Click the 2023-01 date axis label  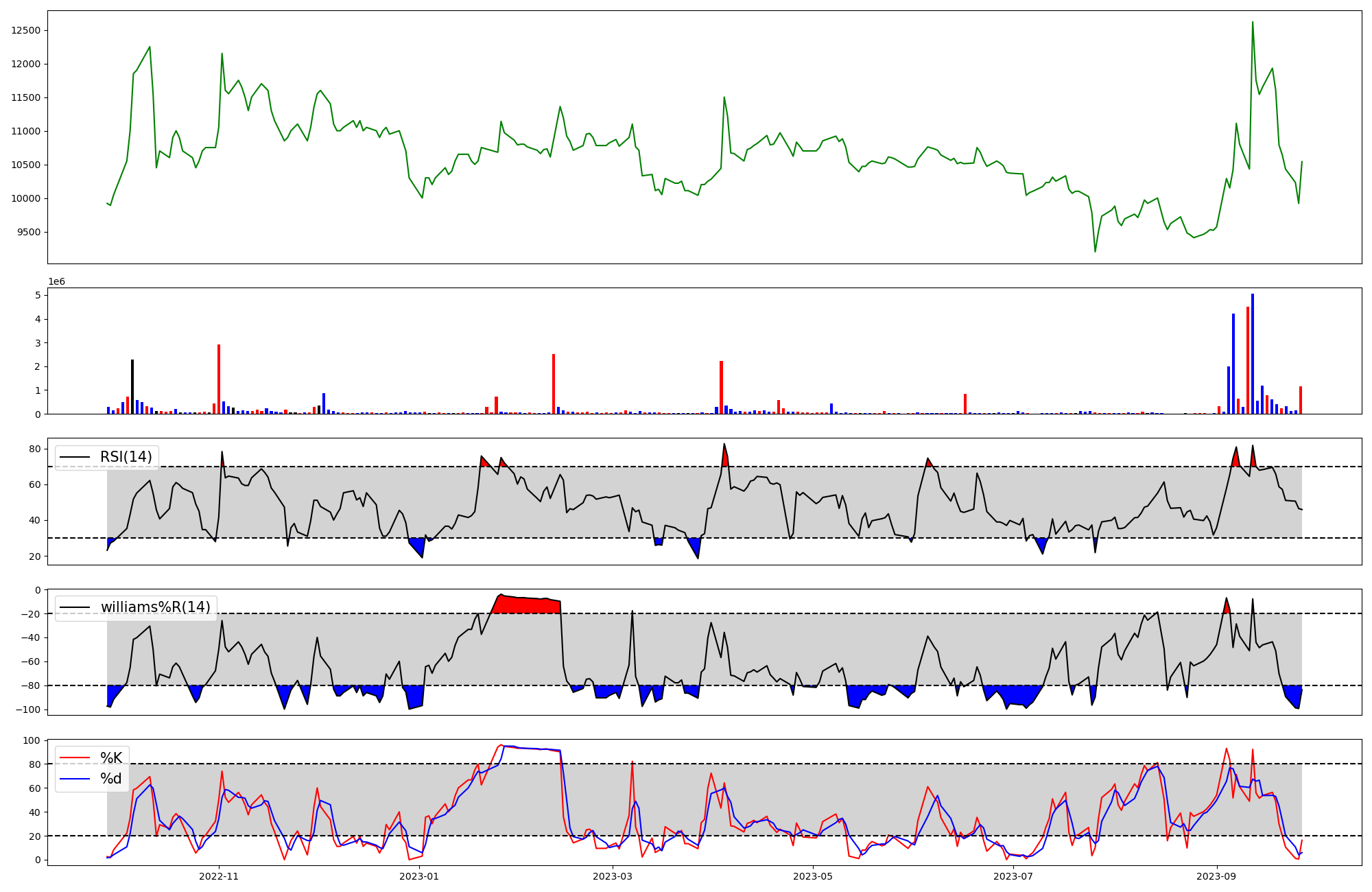coord(418,876)
